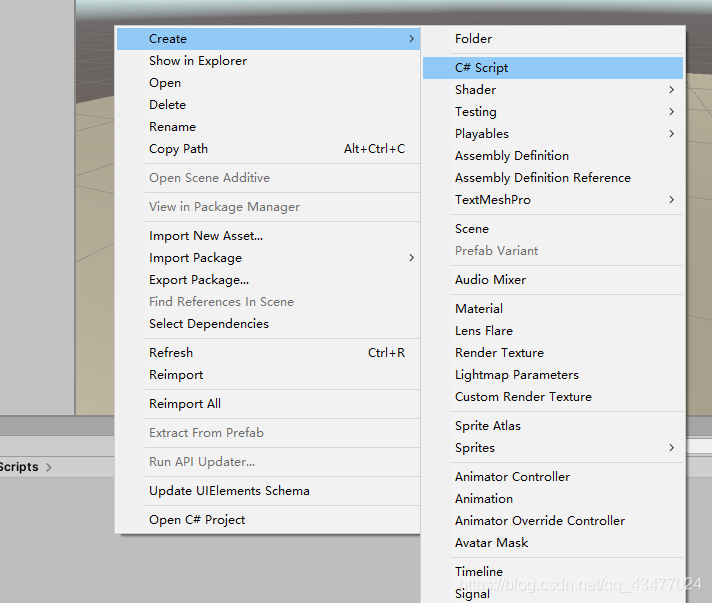Expand the Playables submenu arrow
712x603 pixels.
click(672, 133)
